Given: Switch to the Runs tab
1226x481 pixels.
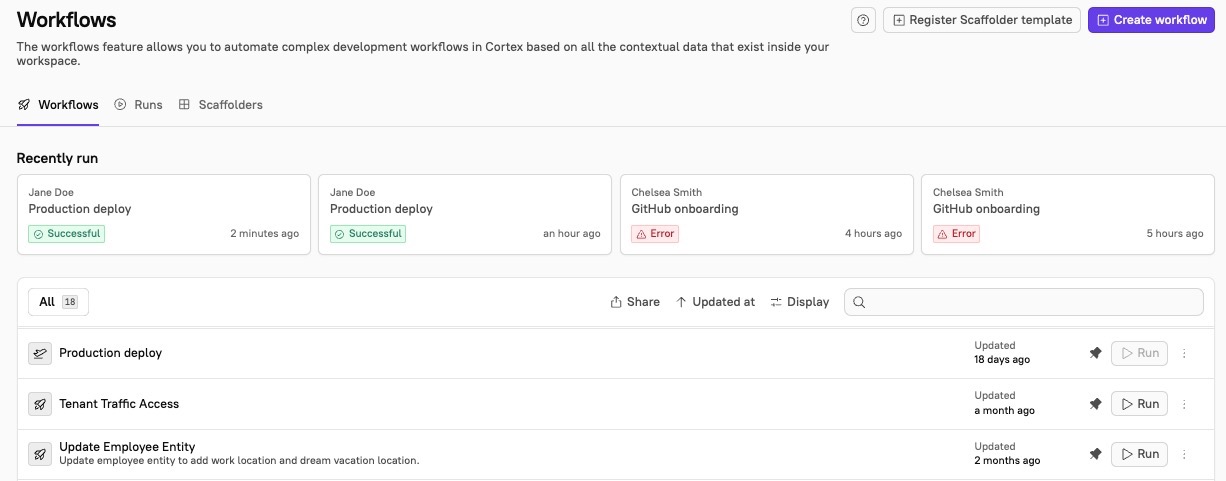Looking at the screenshot, I should click(138, 105).
